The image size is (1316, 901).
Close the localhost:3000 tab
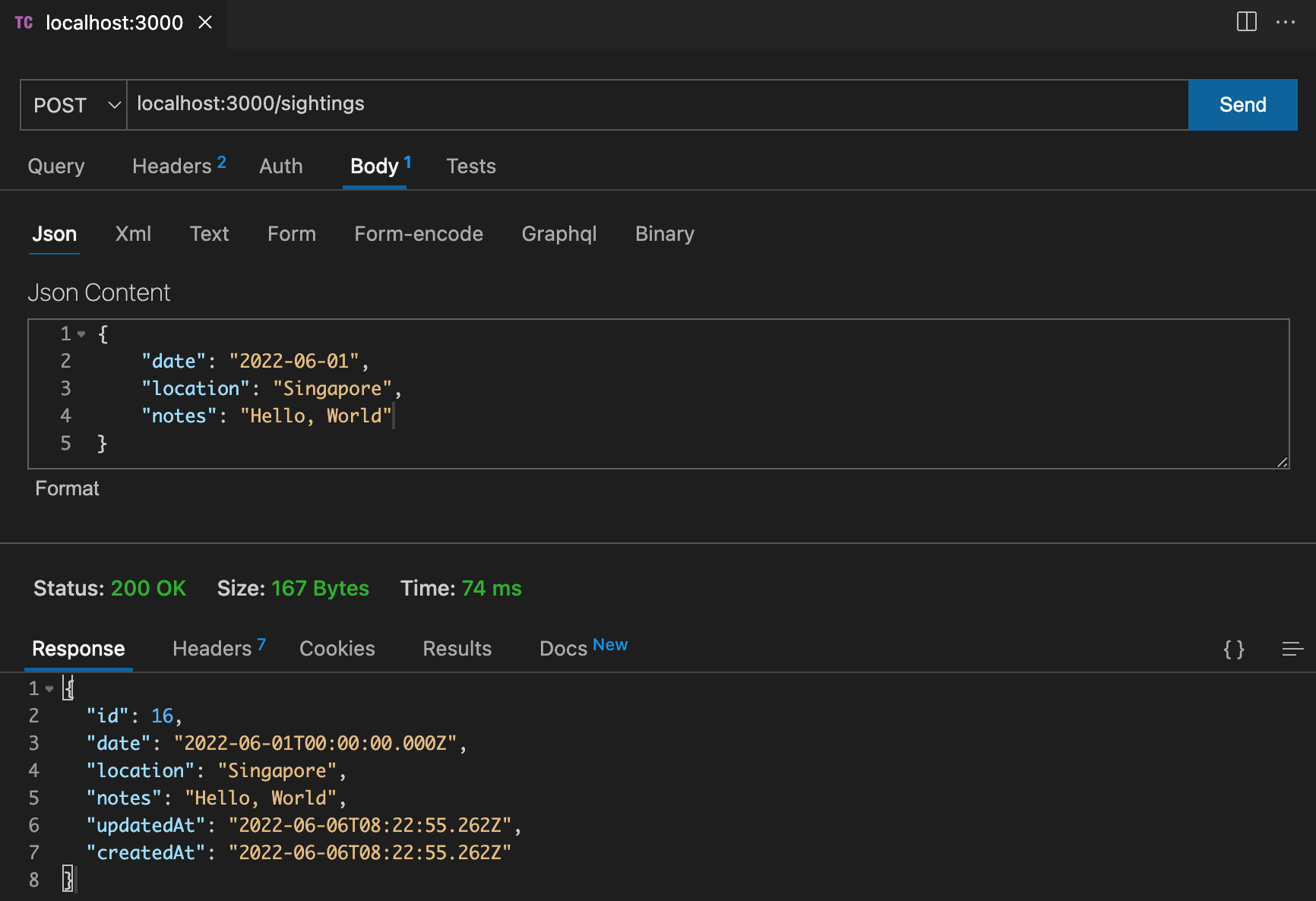205,23
